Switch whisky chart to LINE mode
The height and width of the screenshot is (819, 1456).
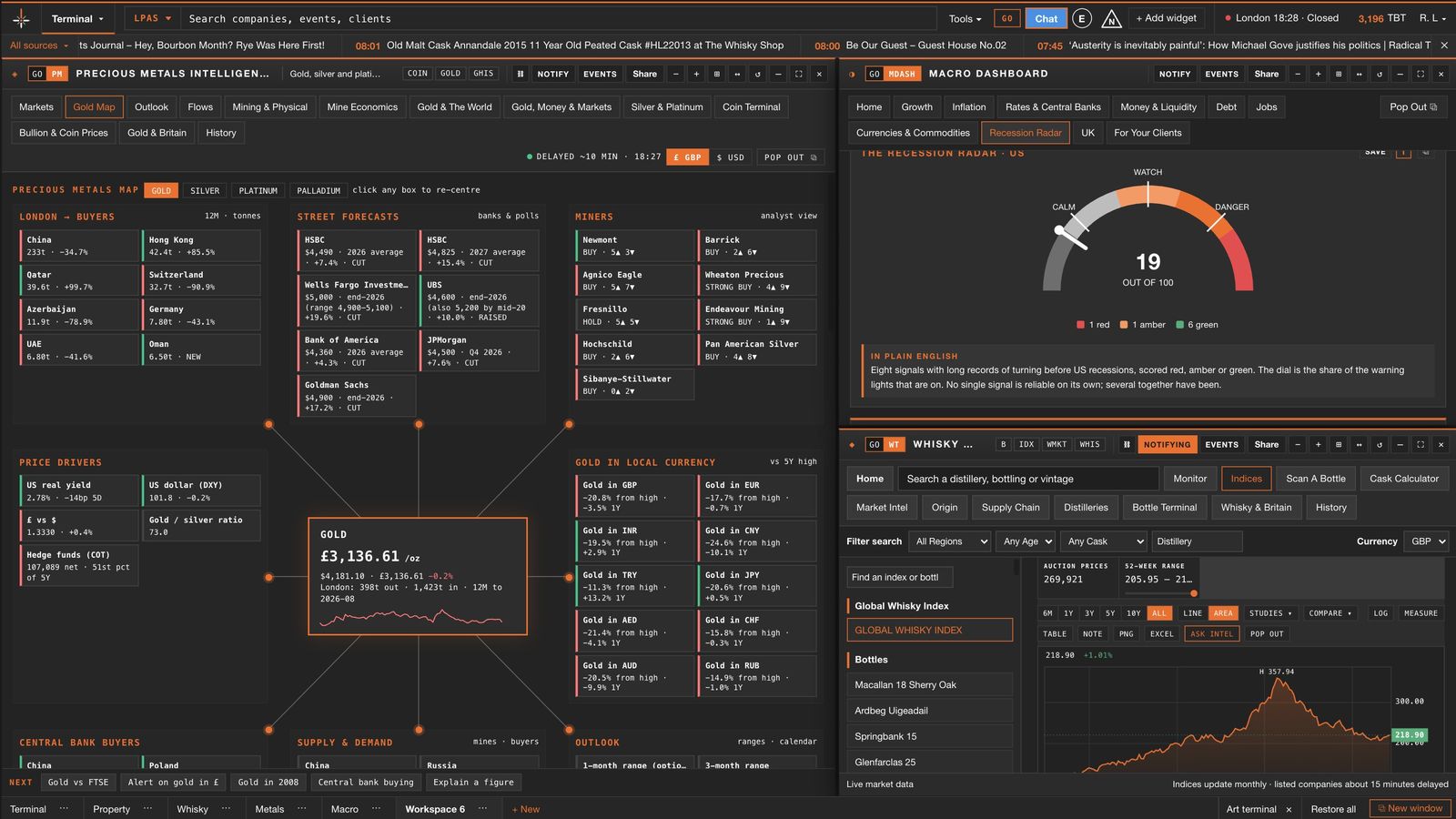1193,612
